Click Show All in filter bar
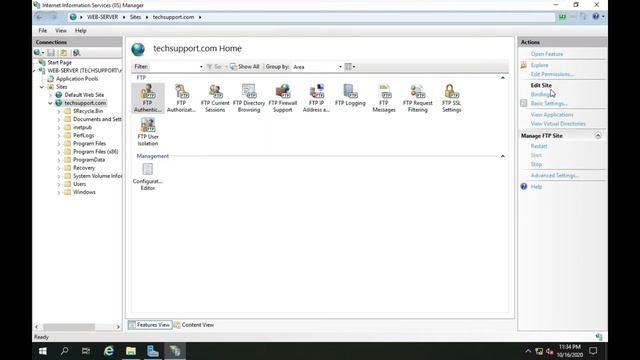 244,67
